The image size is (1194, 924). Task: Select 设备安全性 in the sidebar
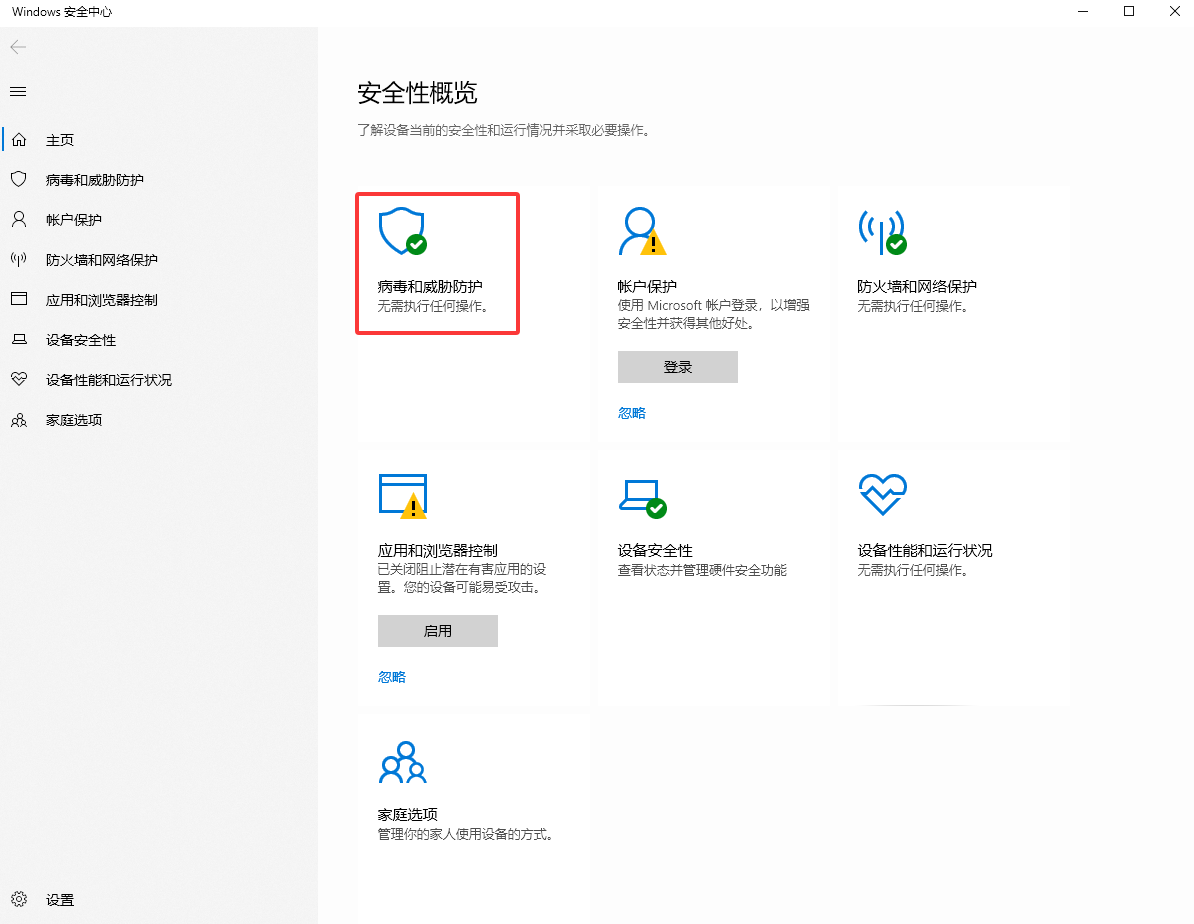[81, 340]
